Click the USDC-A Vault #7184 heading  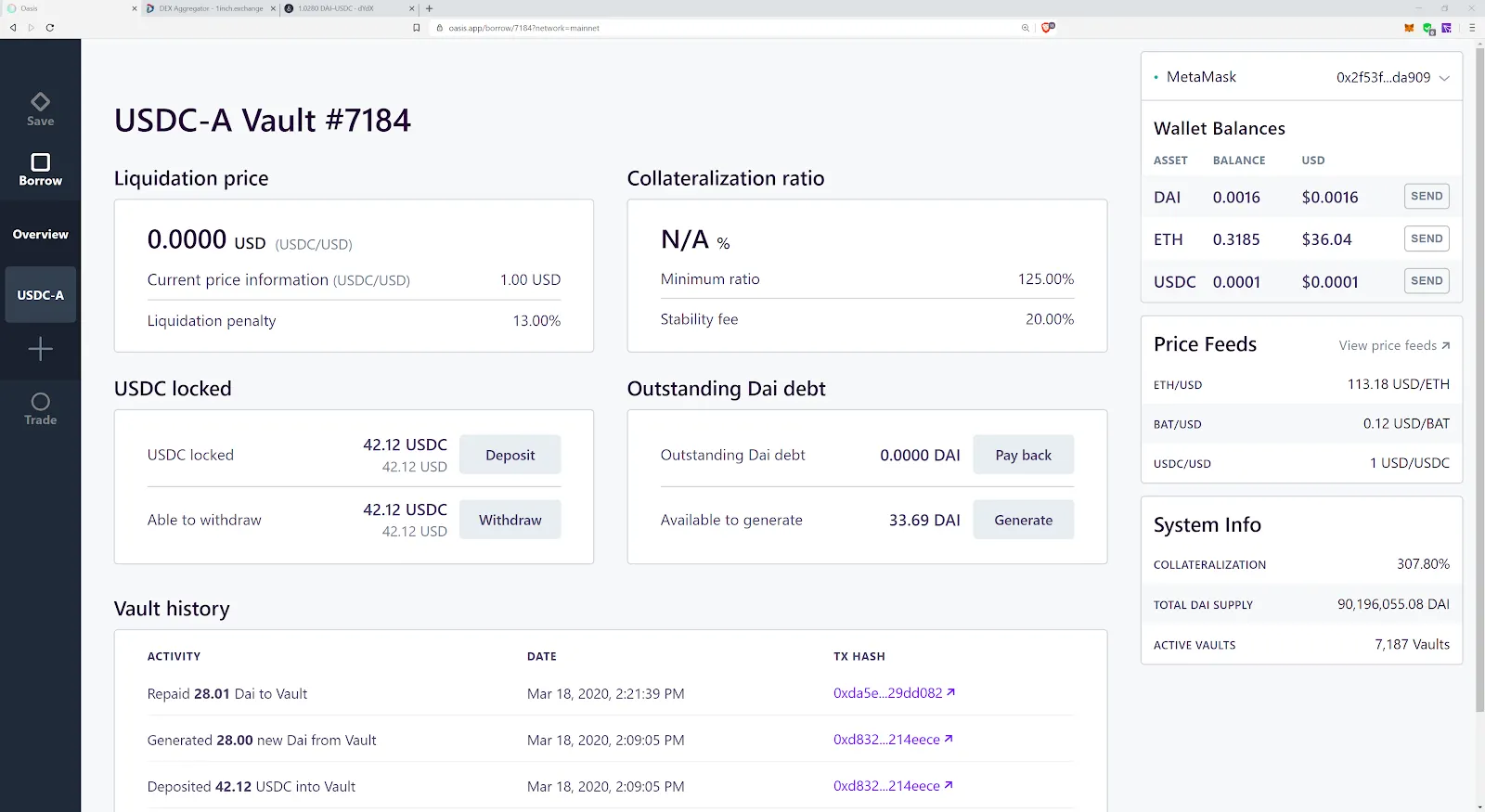coord(262,121)
